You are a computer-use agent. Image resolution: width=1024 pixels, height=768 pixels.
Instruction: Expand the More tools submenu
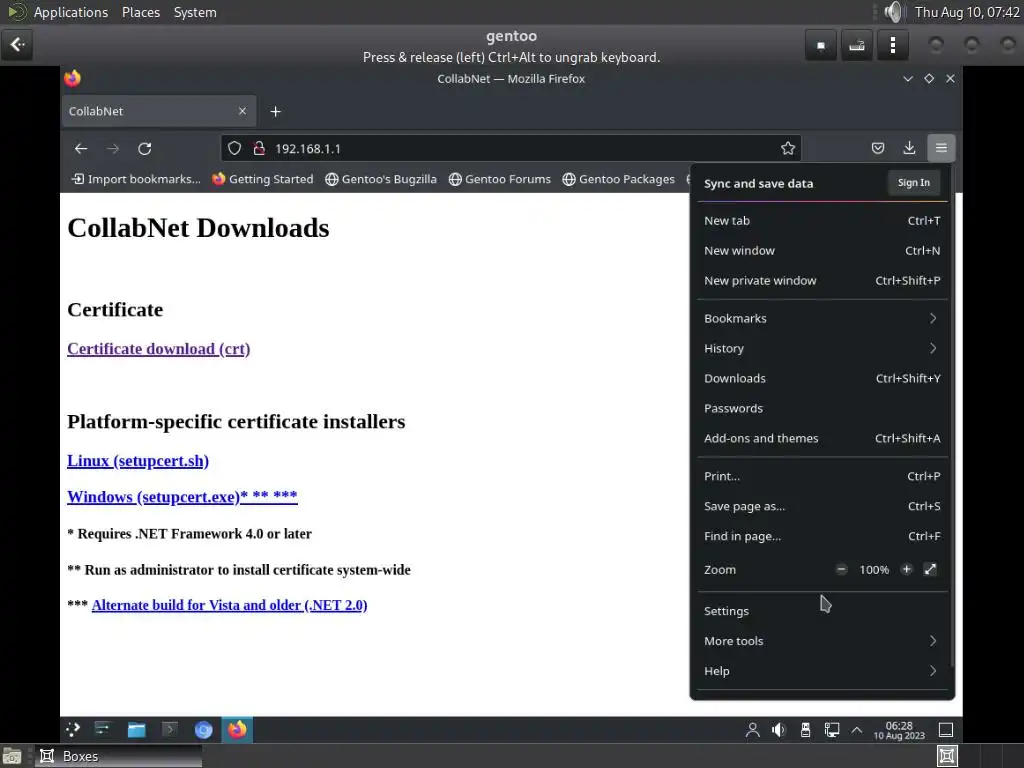(822, 641)
